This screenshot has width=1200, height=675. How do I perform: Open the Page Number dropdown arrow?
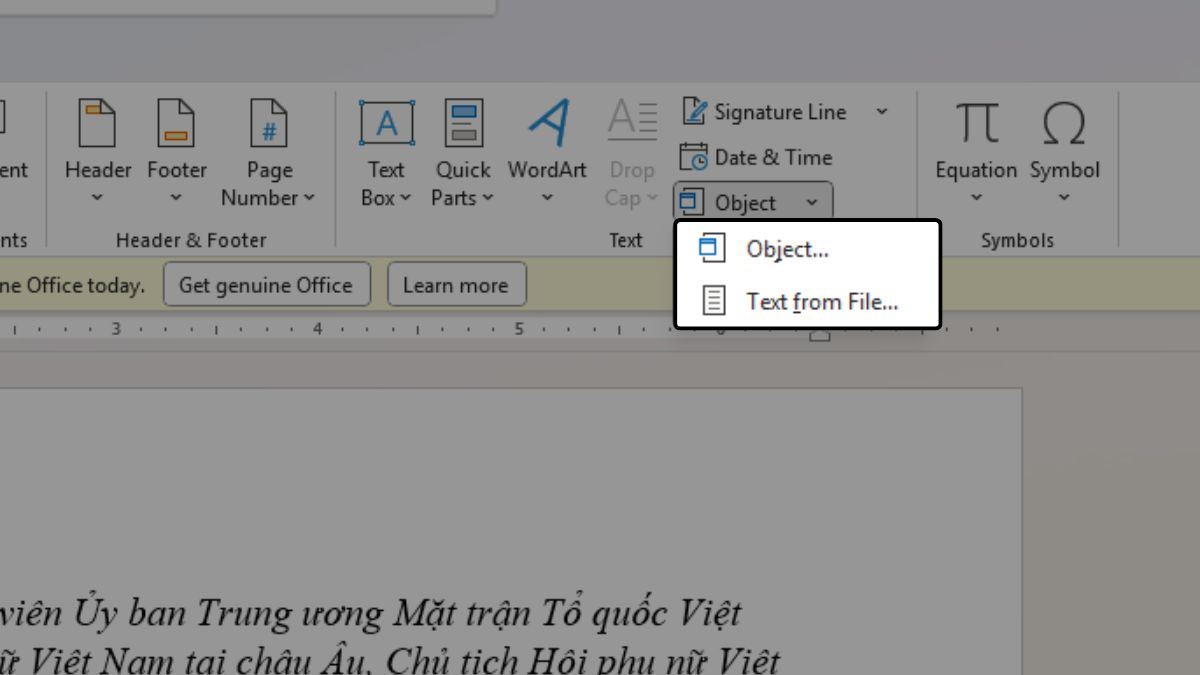coord(309,198)
